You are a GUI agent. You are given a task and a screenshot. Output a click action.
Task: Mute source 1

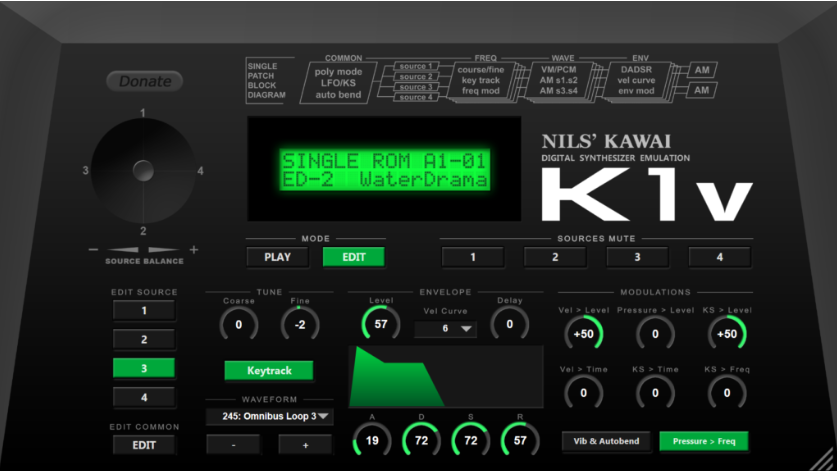472,257
